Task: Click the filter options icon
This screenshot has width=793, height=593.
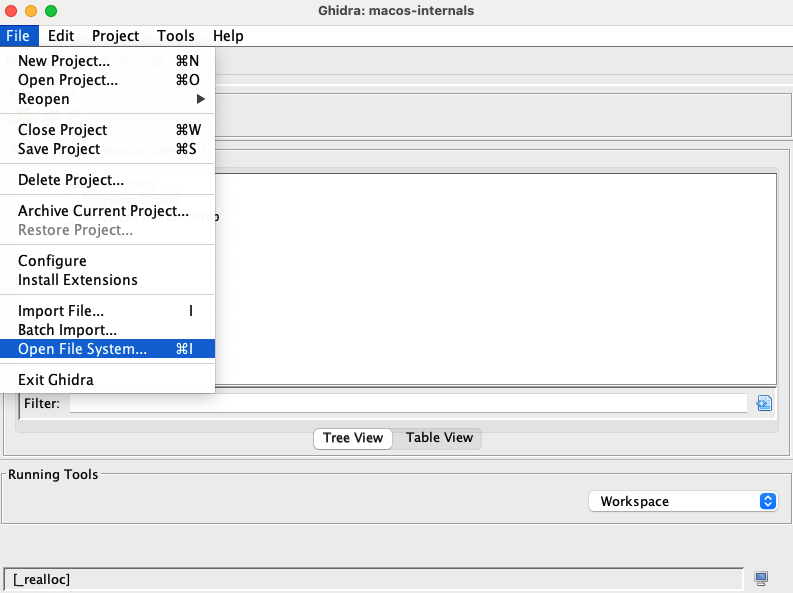Action: click(764, 403)
